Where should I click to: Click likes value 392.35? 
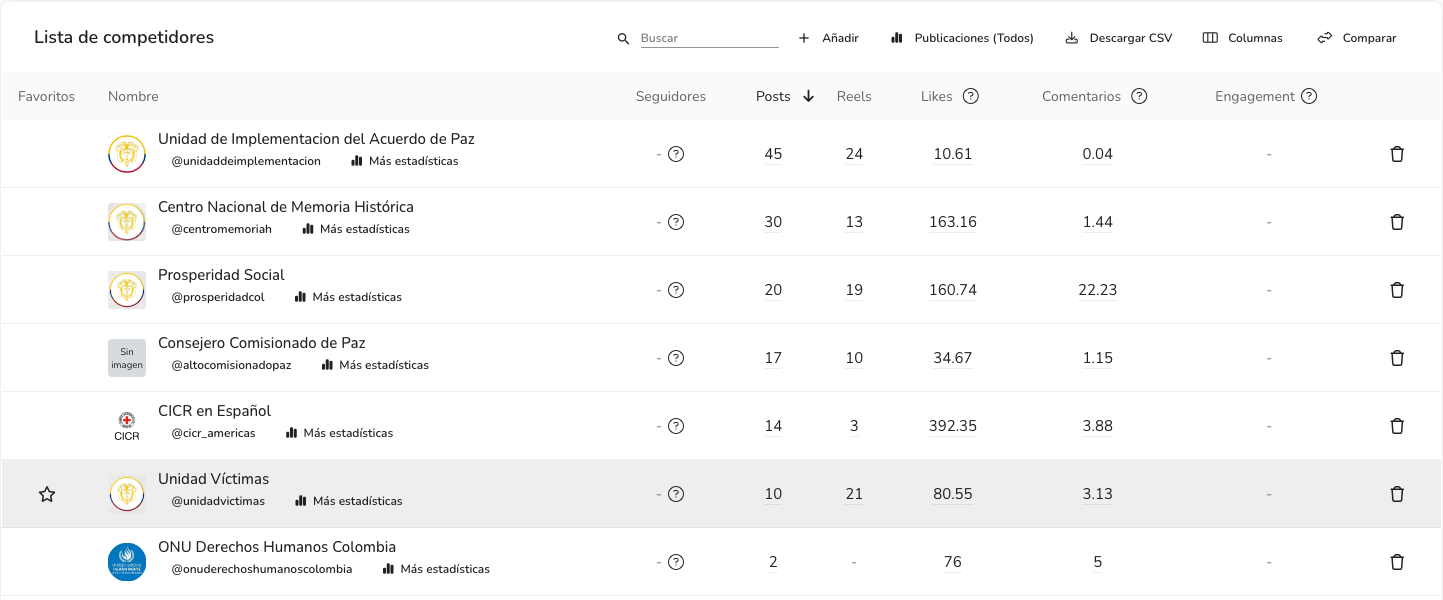[952, 426]
